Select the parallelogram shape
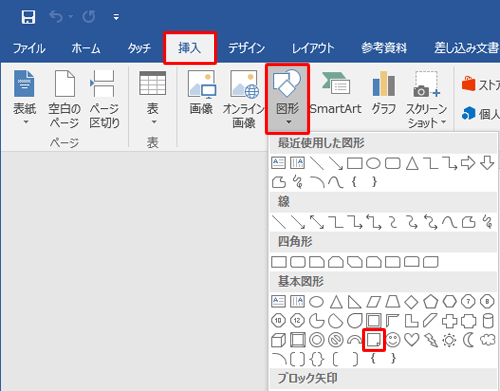 click(373, 302)
